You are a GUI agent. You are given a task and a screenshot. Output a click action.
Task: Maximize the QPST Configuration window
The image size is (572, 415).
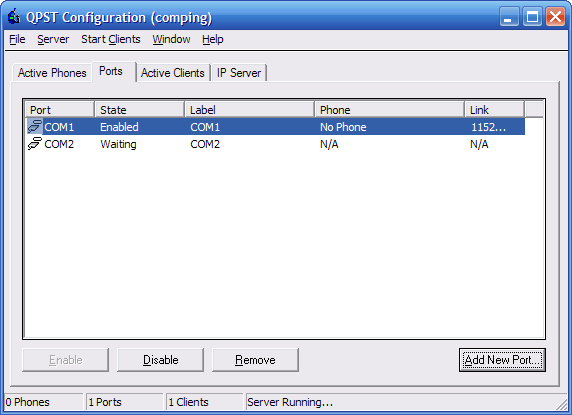click(x=532, y=17)
